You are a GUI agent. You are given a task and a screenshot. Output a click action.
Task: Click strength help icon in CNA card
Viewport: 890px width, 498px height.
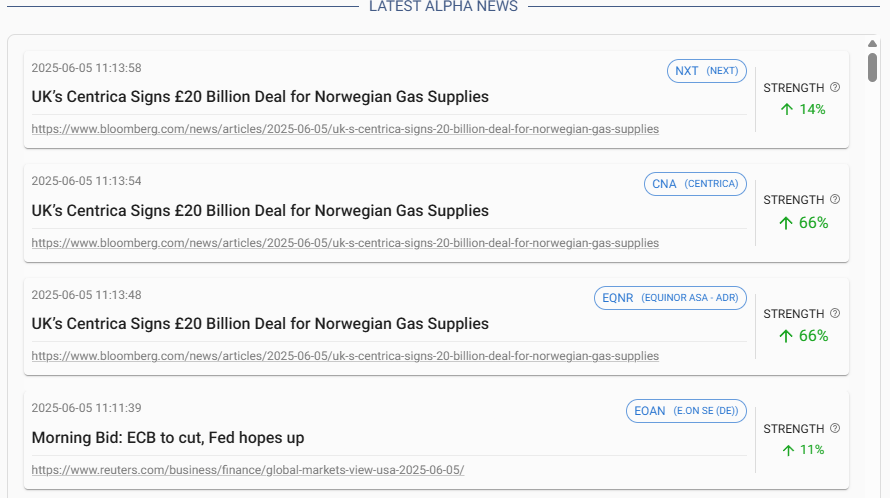(x=835, y=199)
